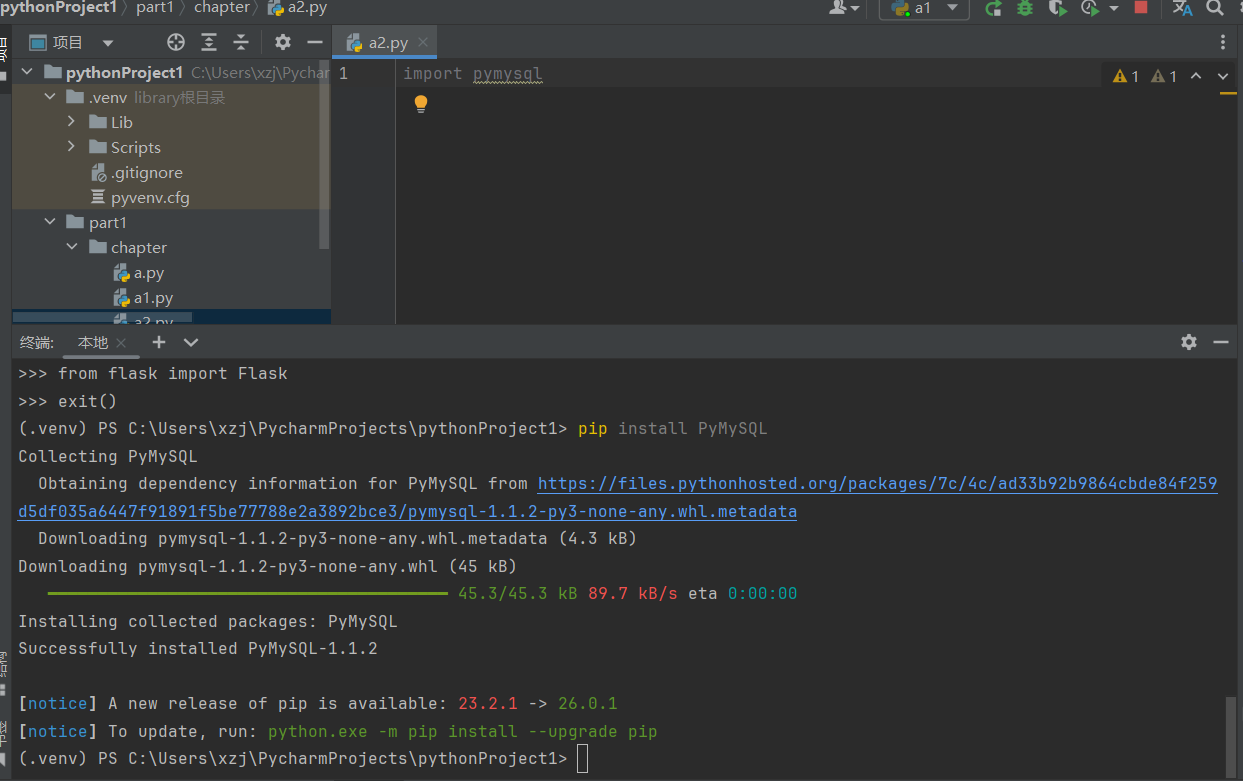1243x781 pixels.
Task: Switch to the a2.py editor tab
Action: coord(384,42)
